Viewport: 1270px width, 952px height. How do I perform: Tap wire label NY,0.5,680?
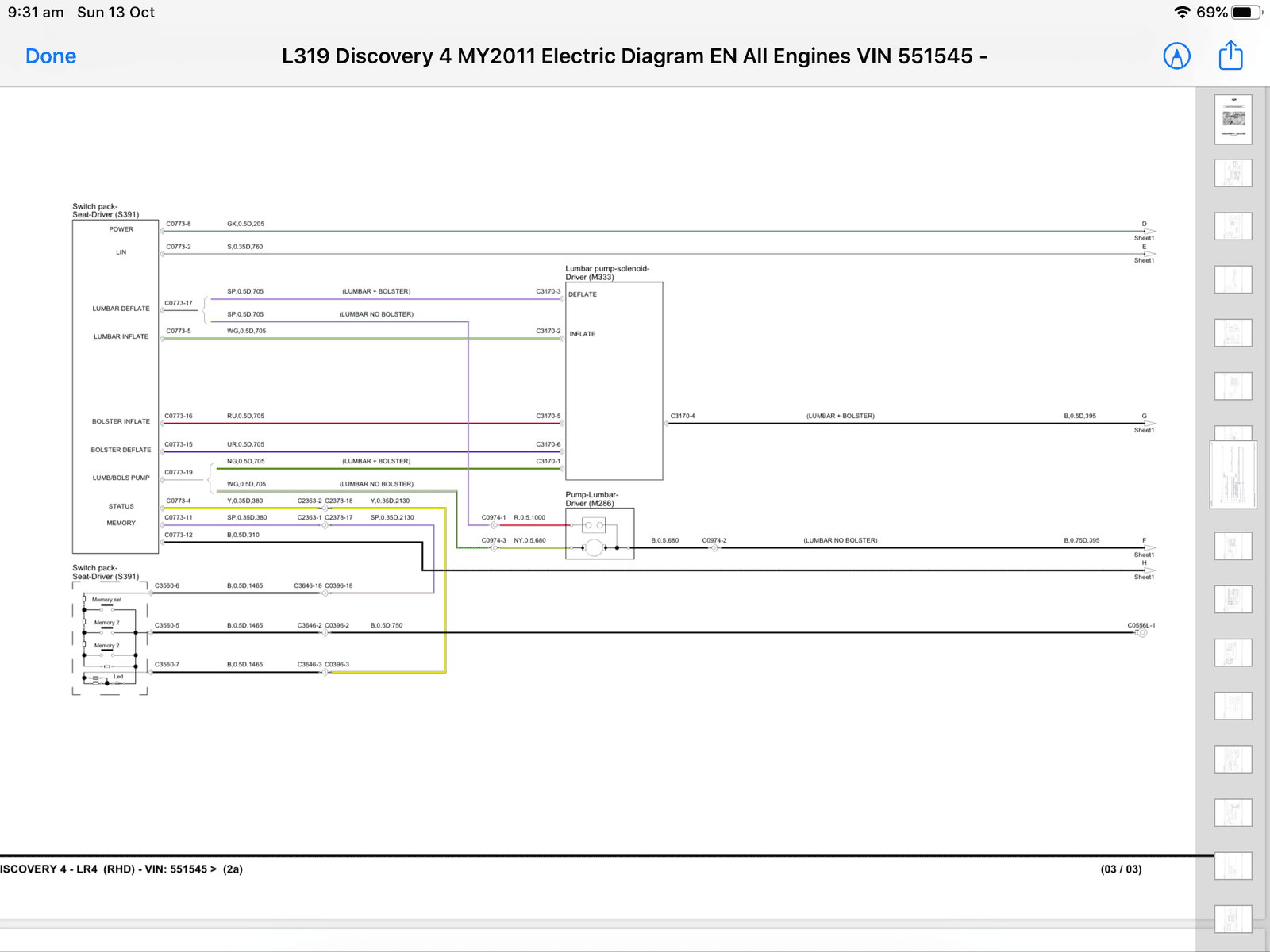pyautogui.click(x=529, y=540)
